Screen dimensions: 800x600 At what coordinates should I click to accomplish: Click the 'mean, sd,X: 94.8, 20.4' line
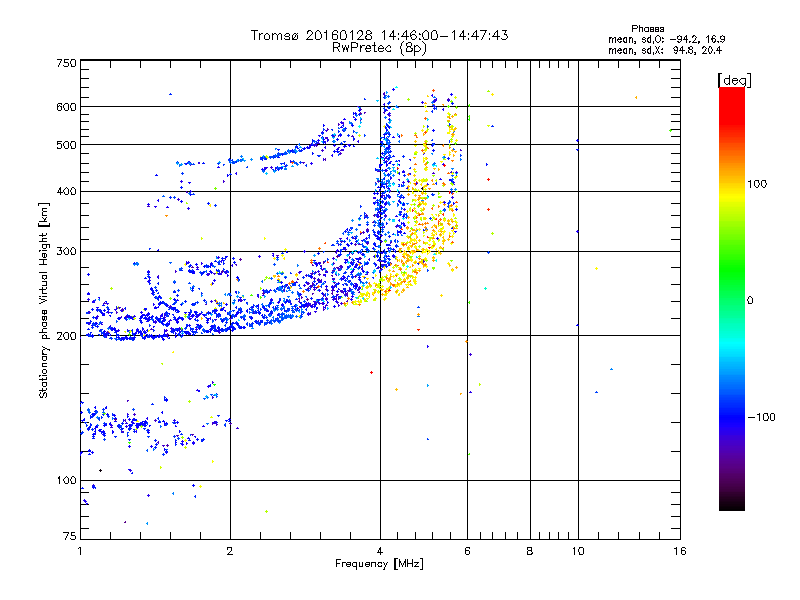click(665, 51)
